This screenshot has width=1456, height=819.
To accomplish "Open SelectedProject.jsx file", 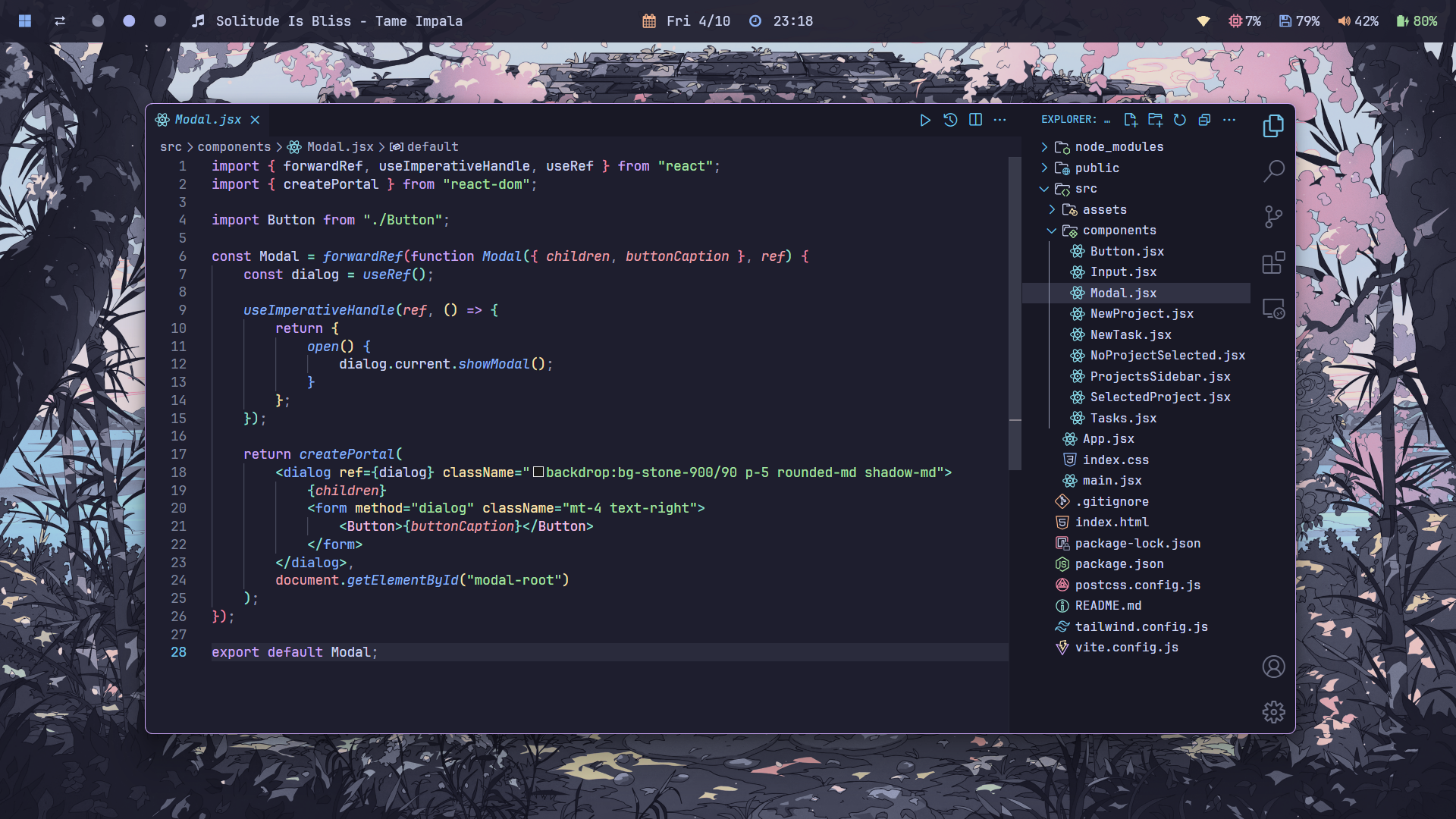I will pos(1136,397).
